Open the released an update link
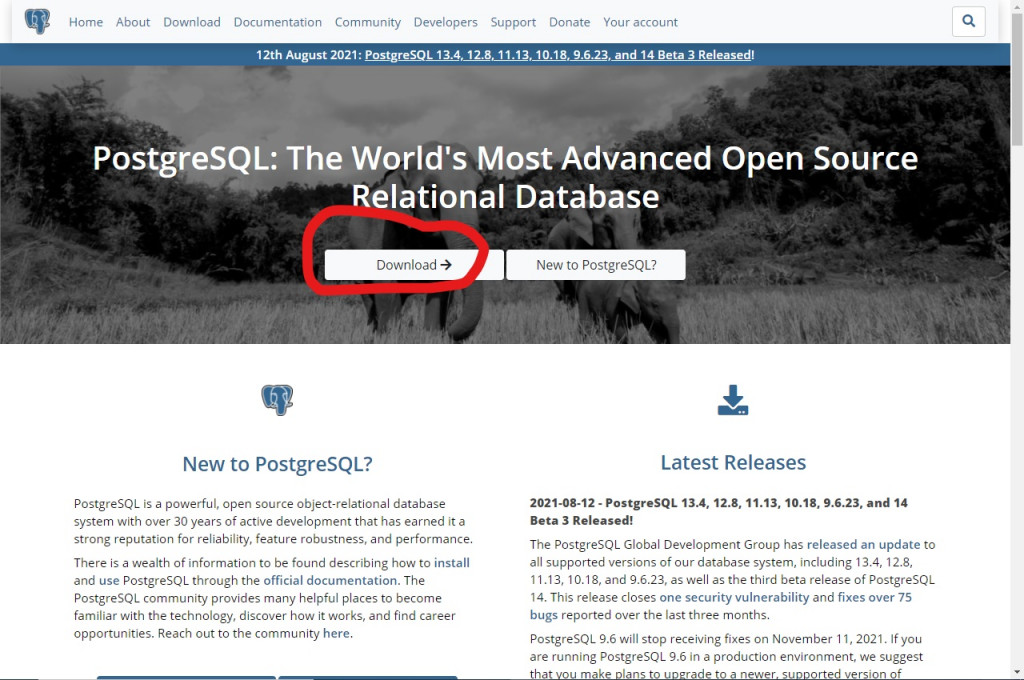 point(863,544)
